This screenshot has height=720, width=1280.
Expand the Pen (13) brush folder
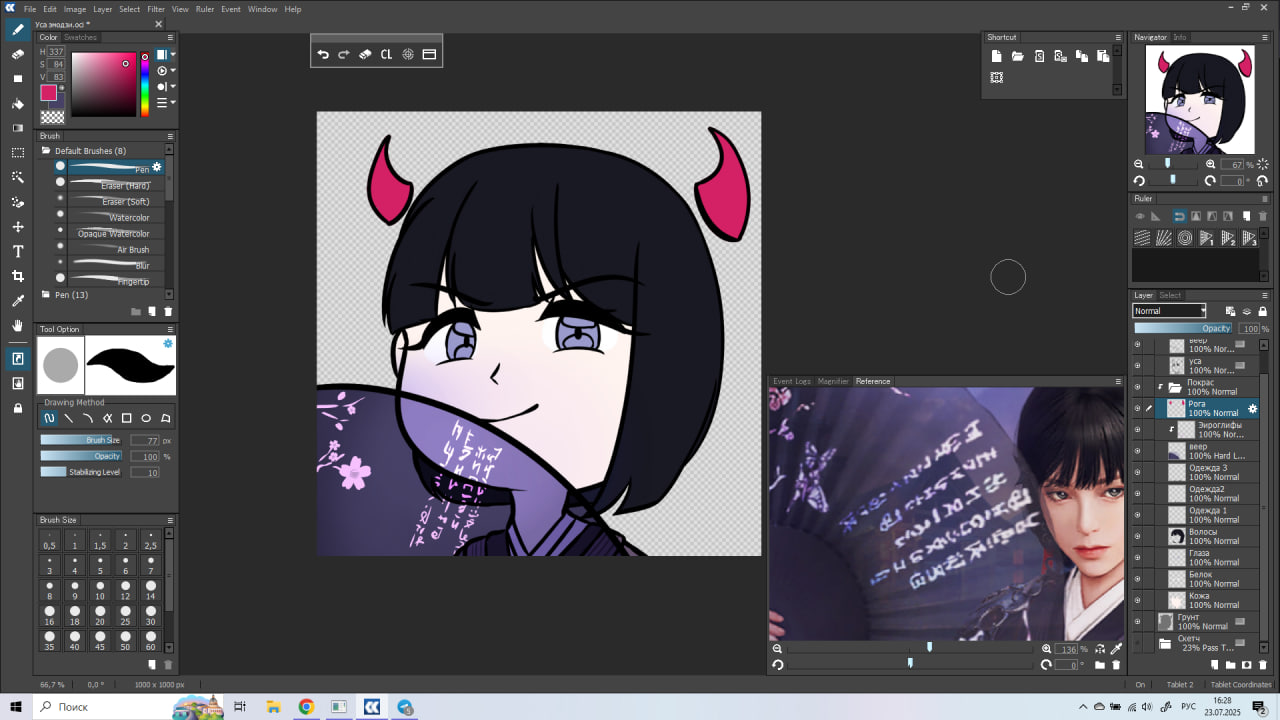[46, 295]
